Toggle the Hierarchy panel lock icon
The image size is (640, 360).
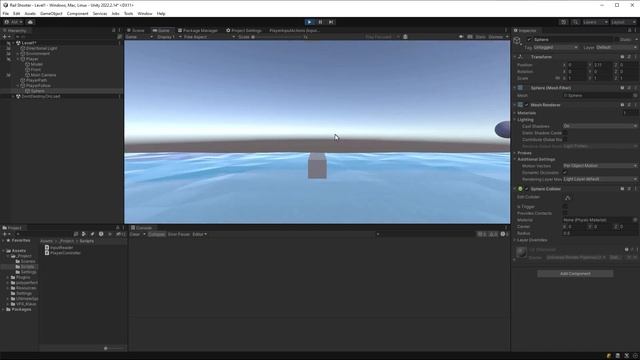113,30
